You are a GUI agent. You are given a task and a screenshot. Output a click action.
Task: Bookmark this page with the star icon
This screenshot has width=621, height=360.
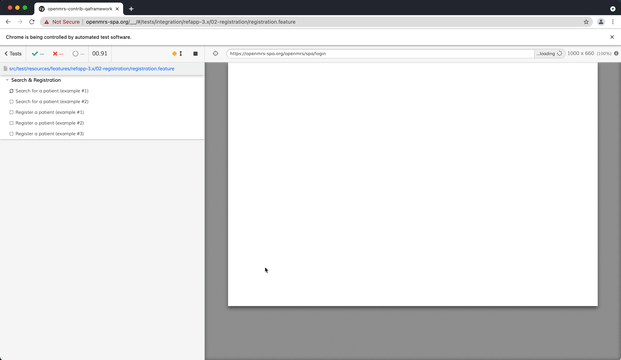point(586,22)
